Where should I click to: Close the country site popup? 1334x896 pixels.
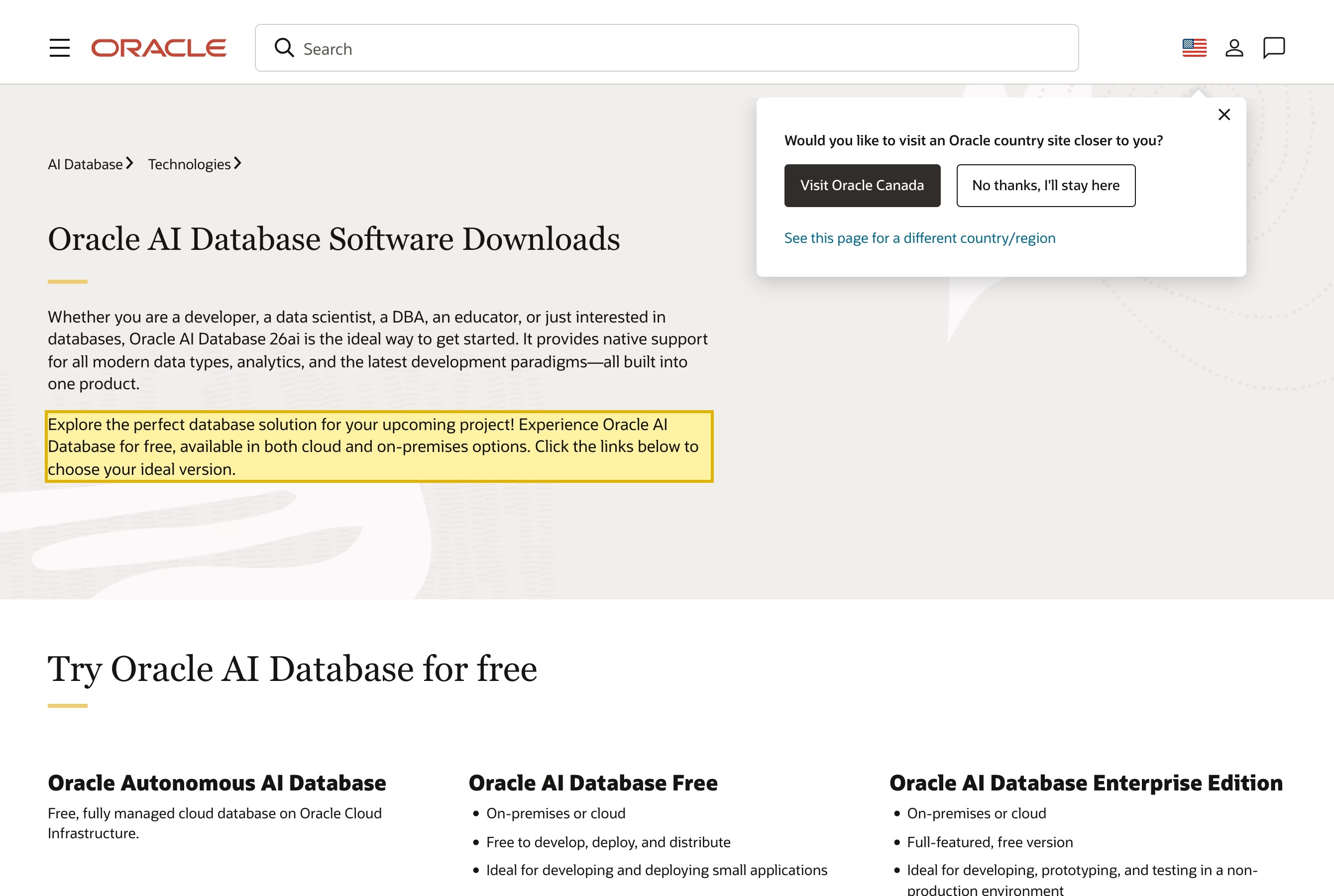pyautogui.click(x=1223, y=115)
